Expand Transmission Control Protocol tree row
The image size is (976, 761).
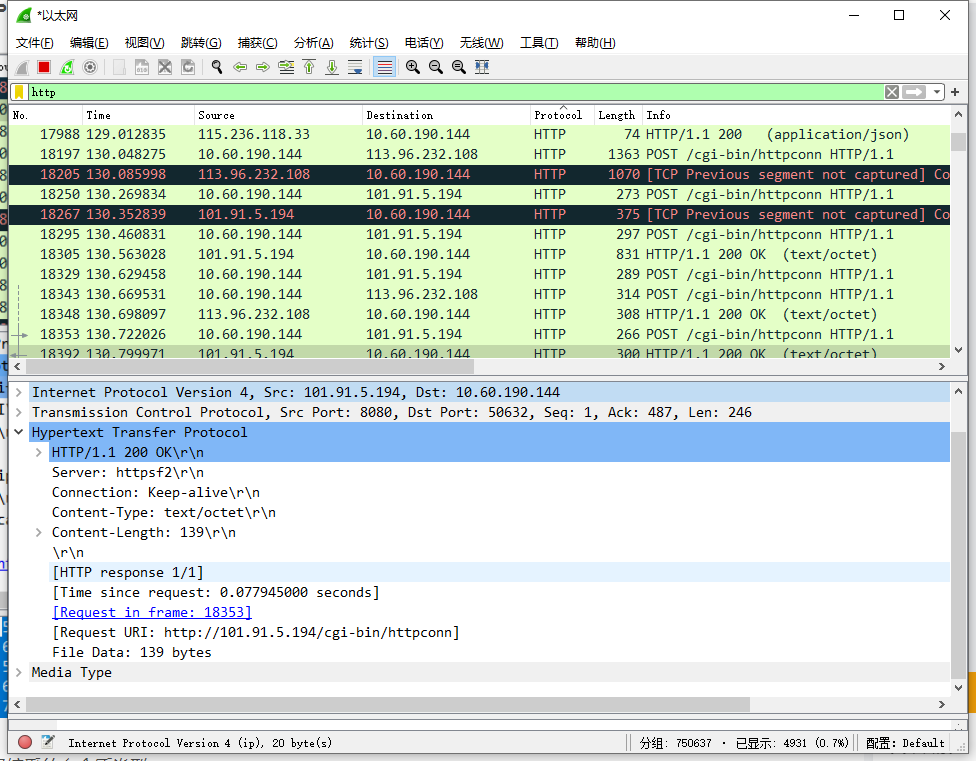(19, 413)
